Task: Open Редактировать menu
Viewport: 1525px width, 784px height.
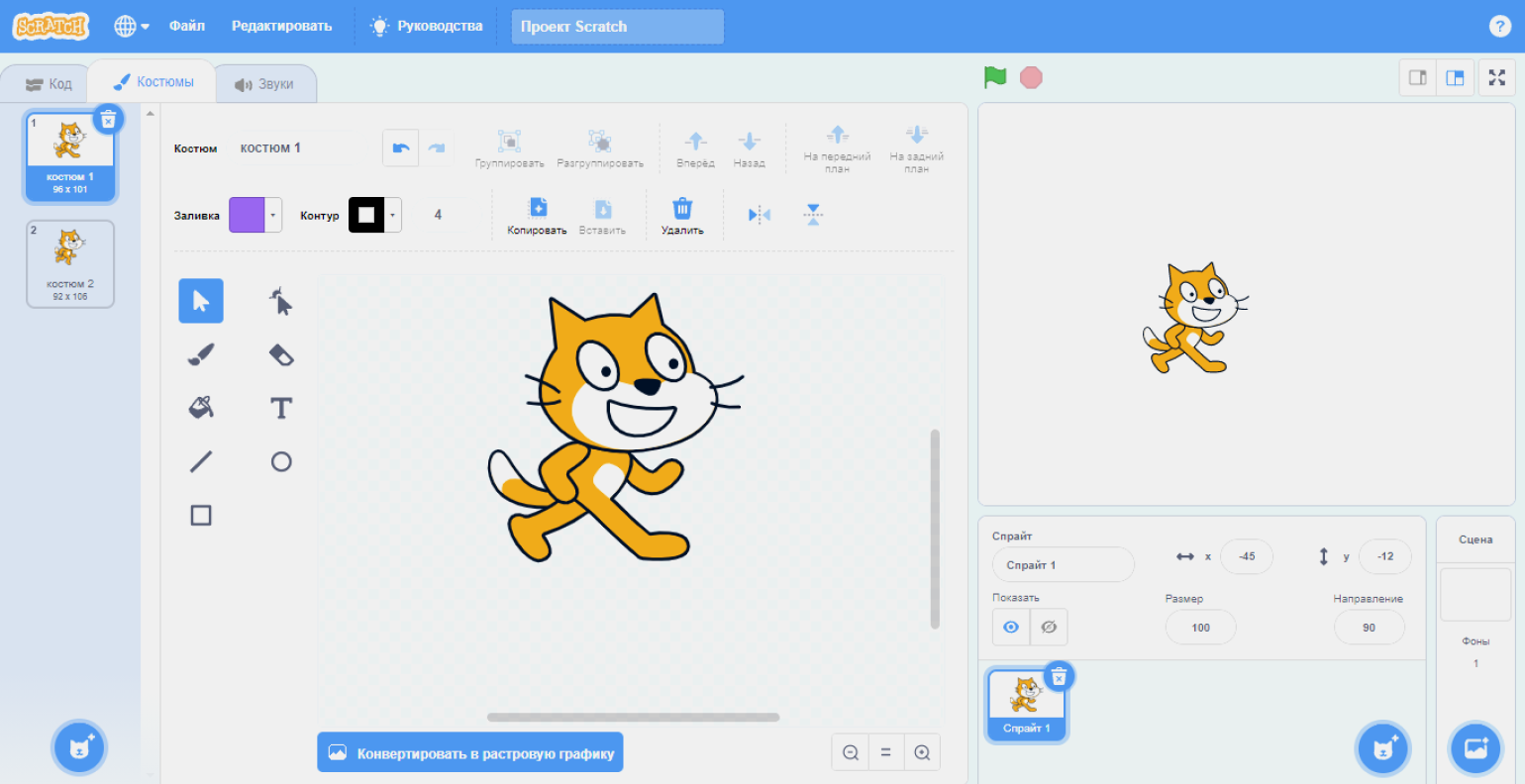Action: [x=282, y=27]
